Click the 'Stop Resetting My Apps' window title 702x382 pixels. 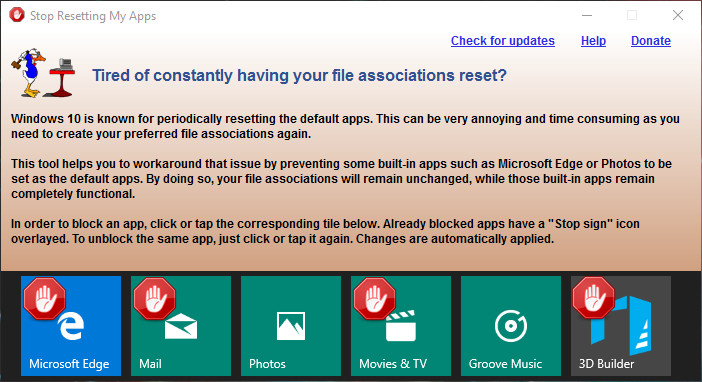pos(93,16)
